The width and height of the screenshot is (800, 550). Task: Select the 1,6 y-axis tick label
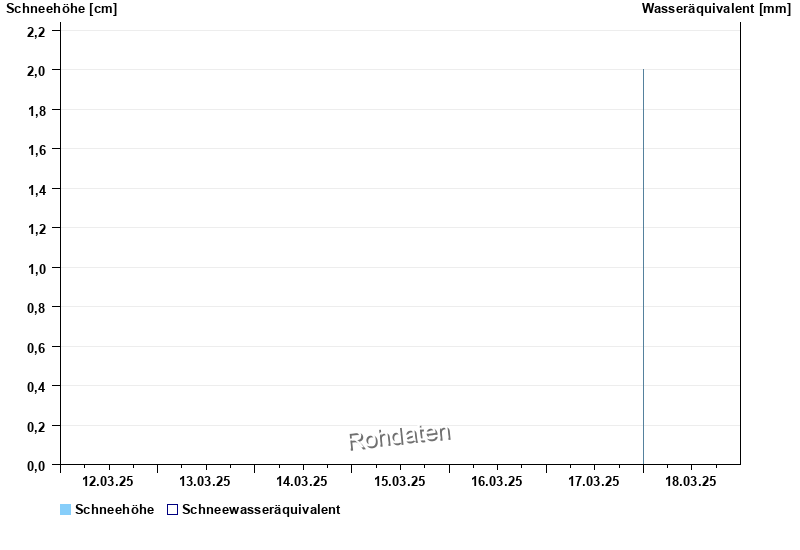[36, 150]
